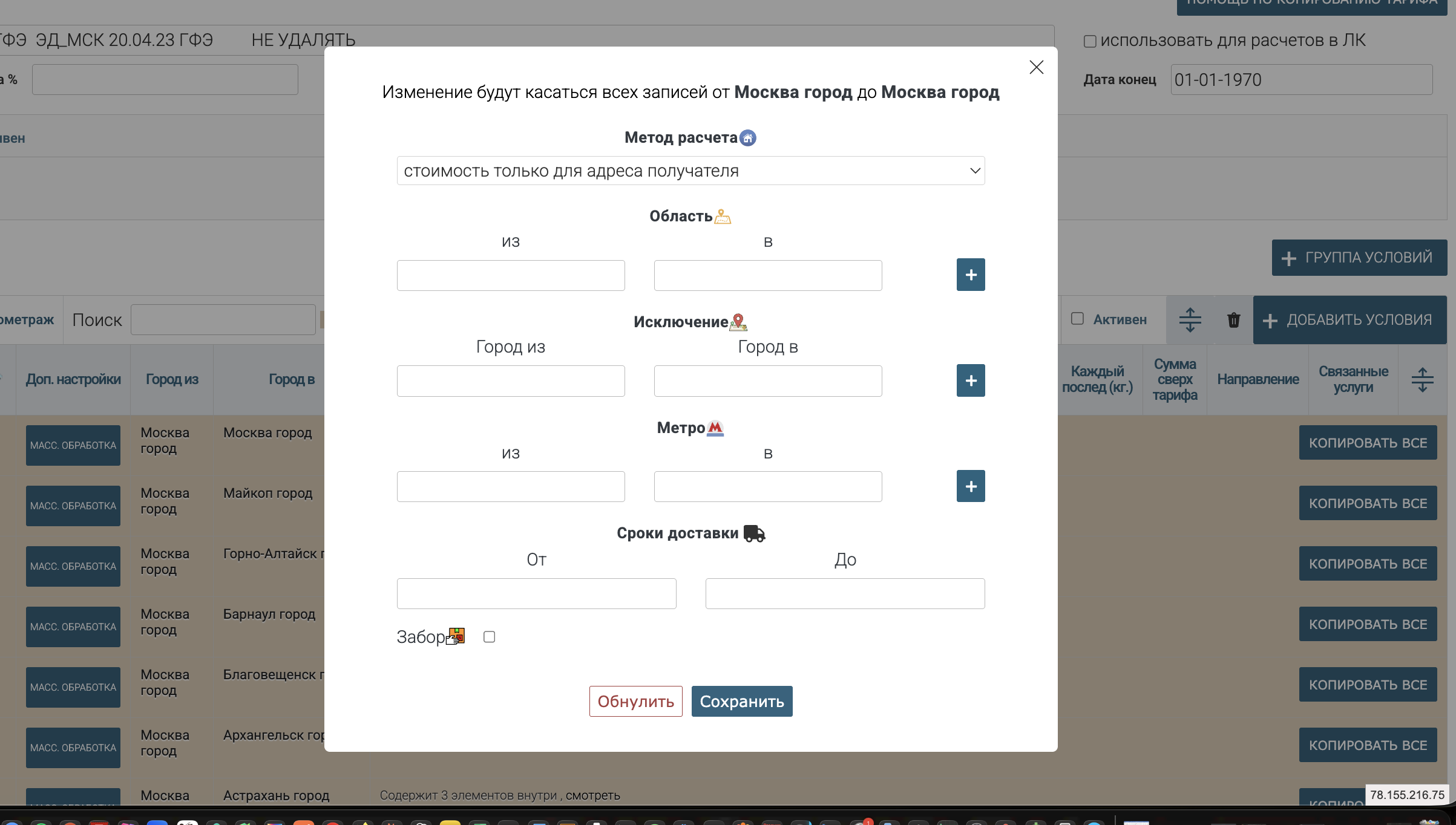Click МАСС. ОБРАБОТКА for Архангельск row

(x=73, y=748)
